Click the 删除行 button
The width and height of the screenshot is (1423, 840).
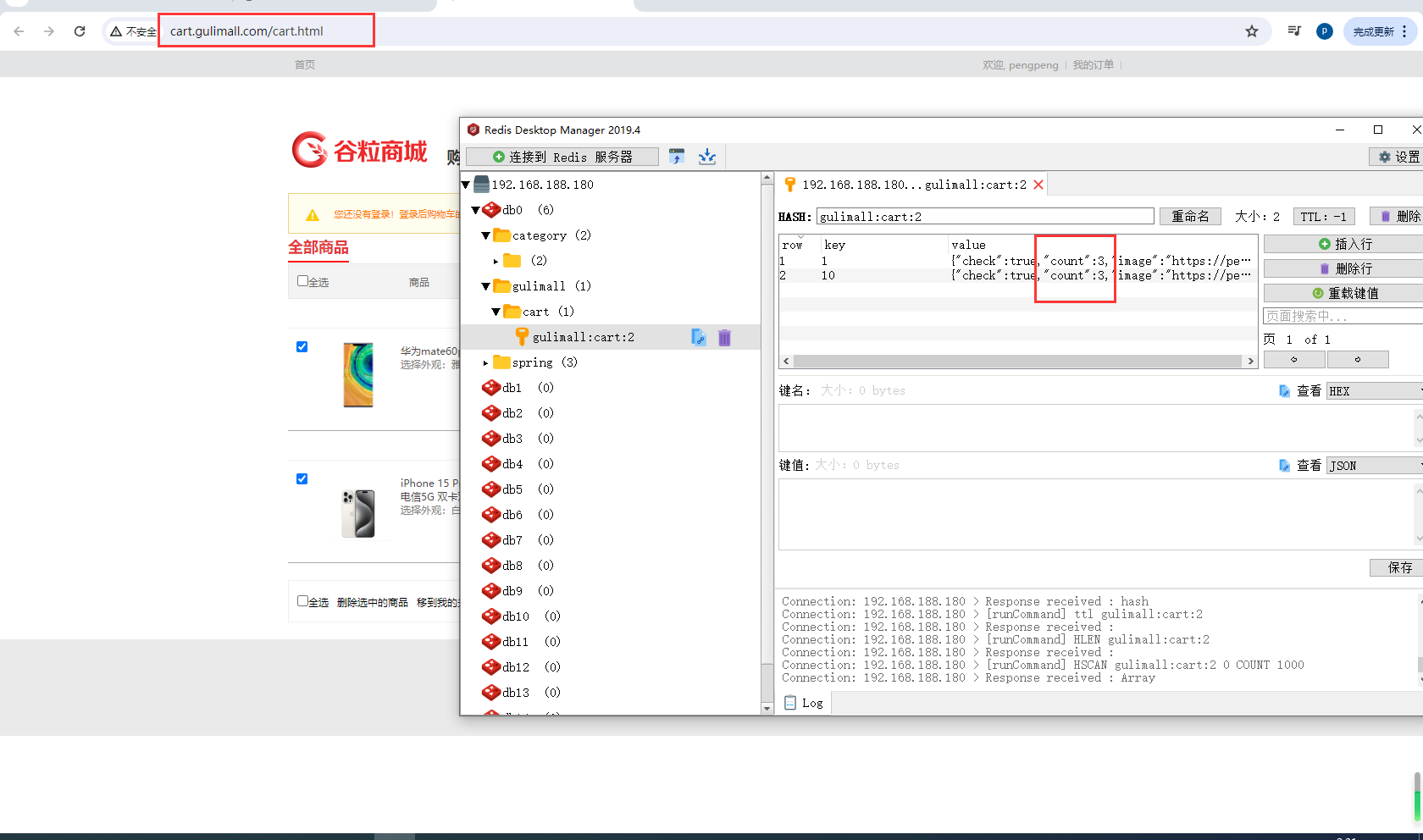[1344, 268]
